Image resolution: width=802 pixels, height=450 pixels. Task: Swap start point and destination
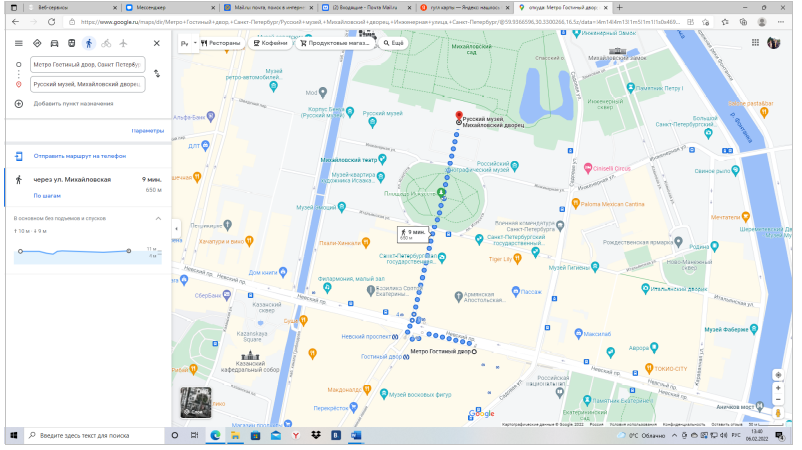(156, 71)
